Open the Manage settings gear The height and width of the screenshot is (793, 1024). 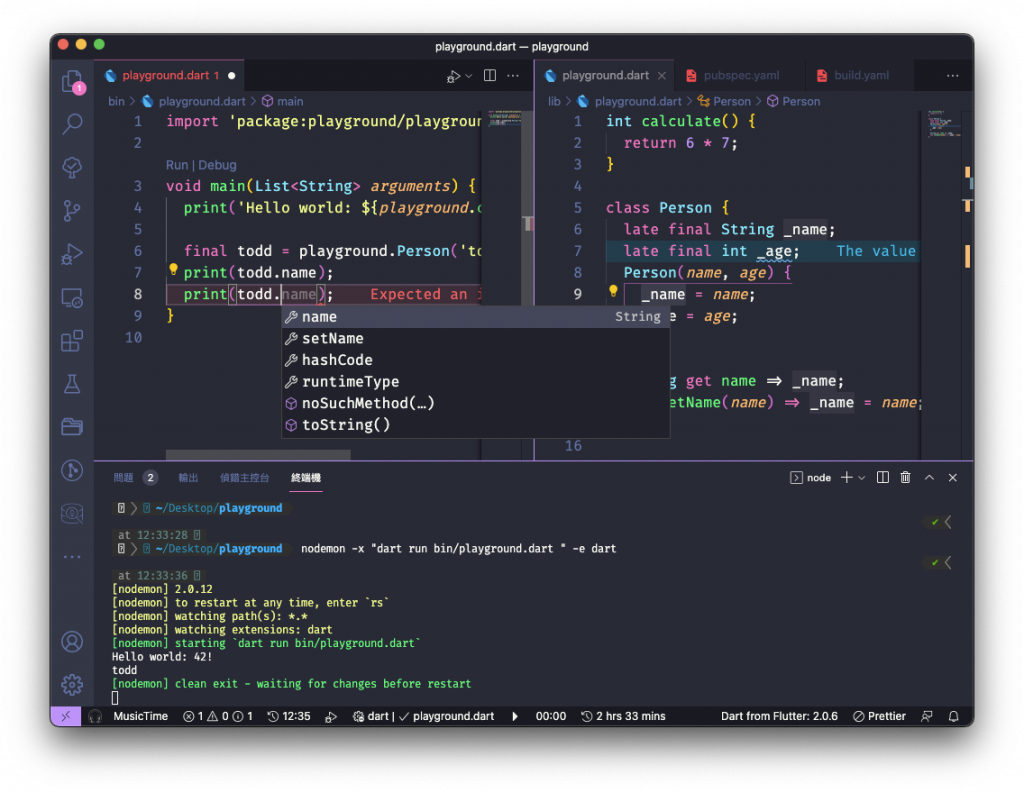(72, 685)
